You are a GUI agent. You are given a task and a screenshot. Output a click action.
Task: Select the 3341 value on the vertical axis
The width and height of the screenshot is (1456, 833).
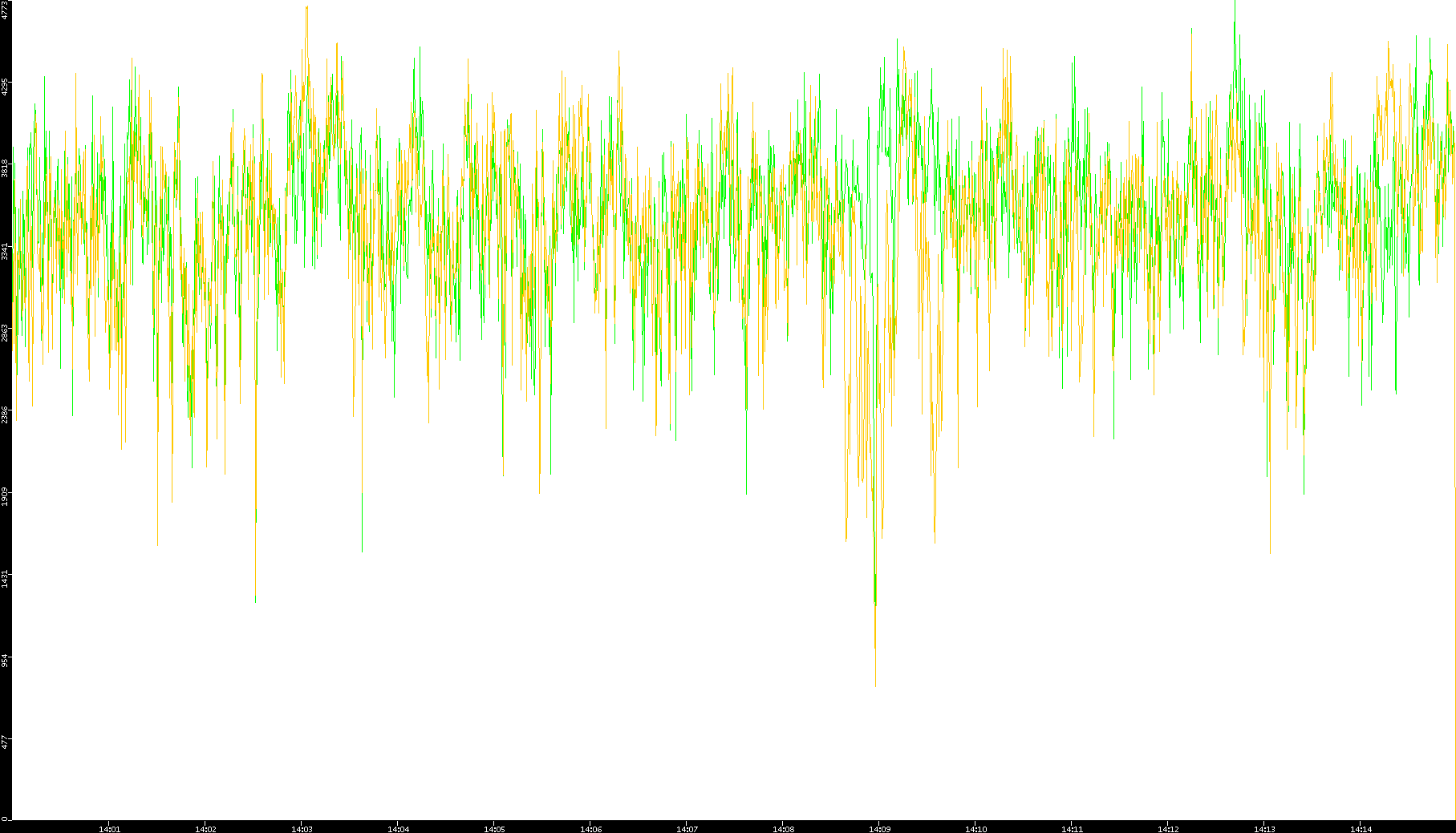(6, 251)
